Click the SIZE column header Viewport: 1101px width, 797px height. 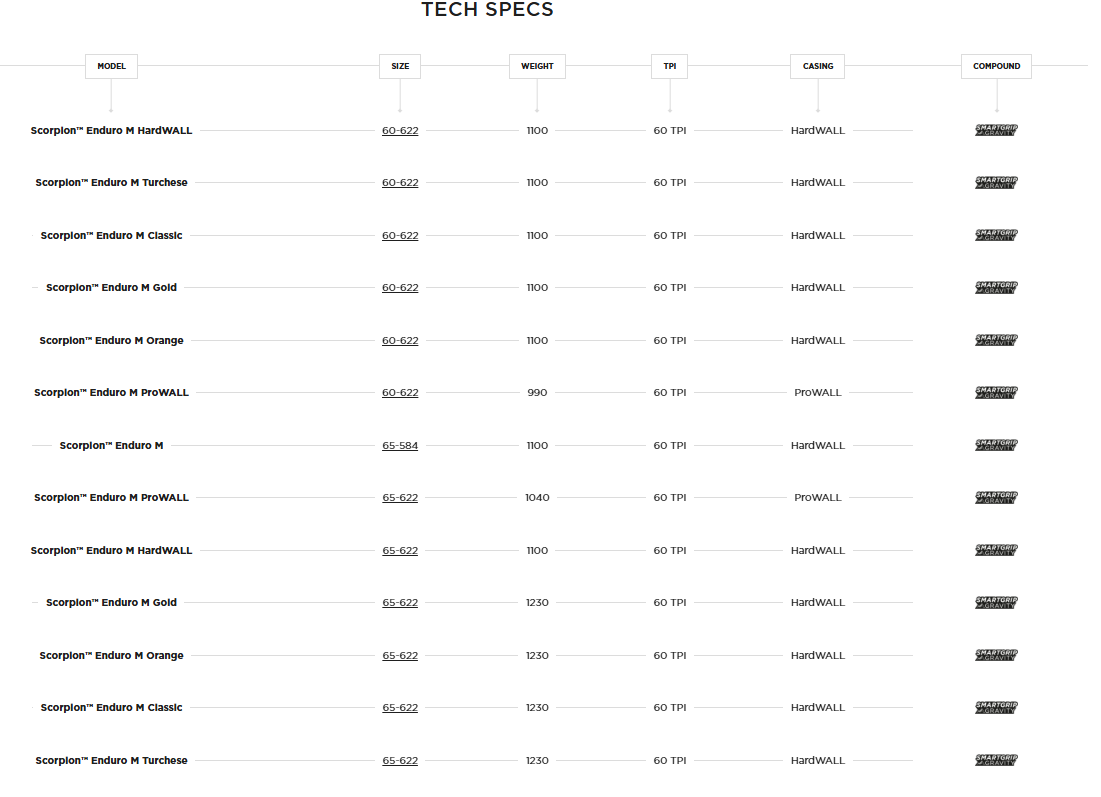click(x=400, y=66)
